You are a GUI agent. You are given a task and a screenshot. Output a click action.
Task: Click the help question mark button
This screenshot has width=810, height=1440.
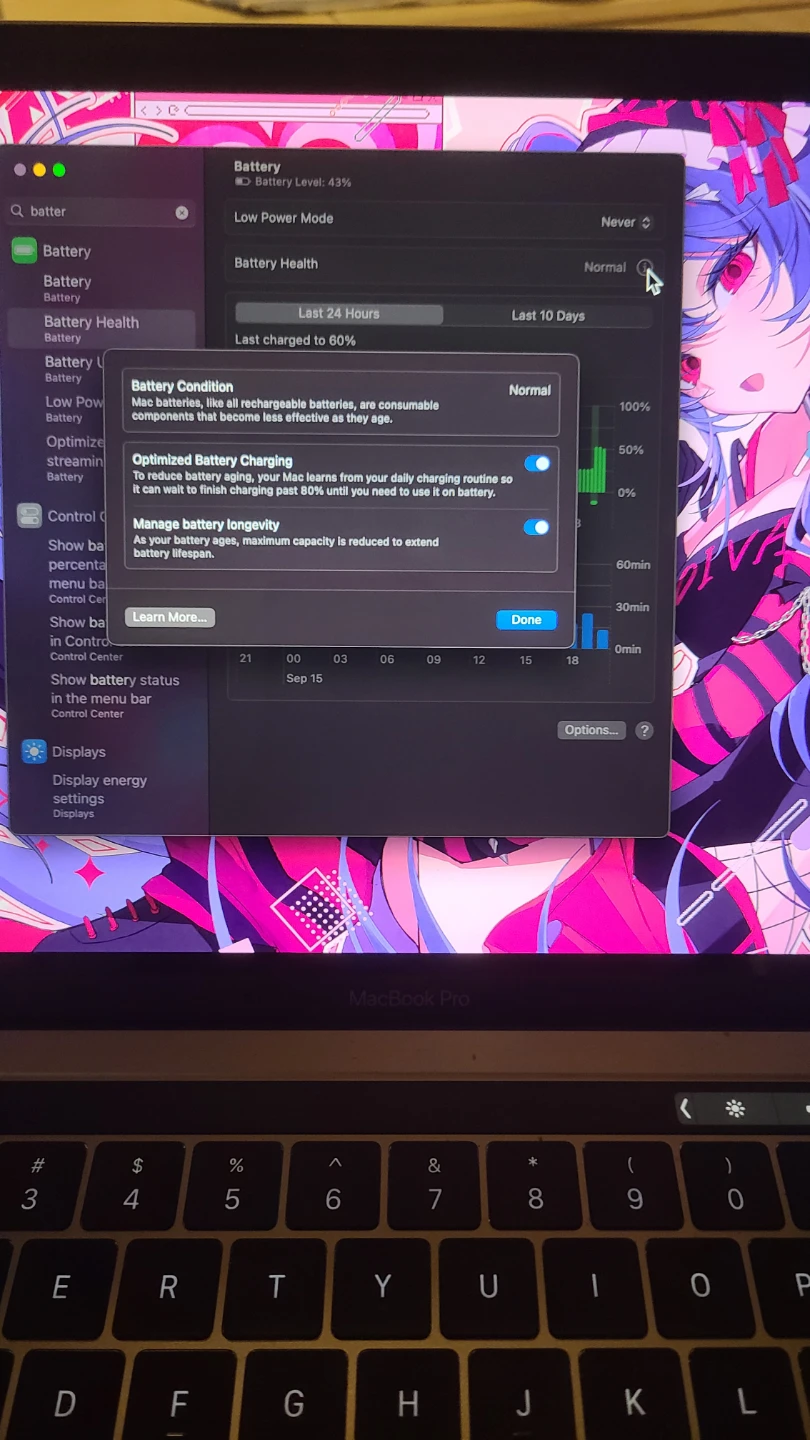645,731
